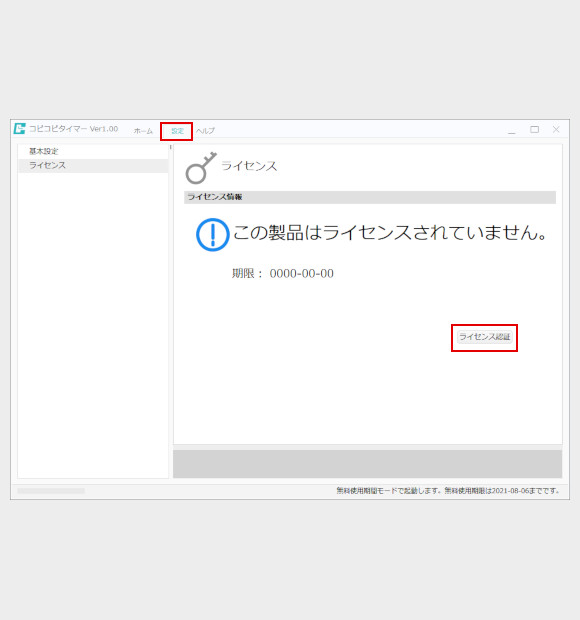Minimize the コピコピタイマー window

click(512, 130)
